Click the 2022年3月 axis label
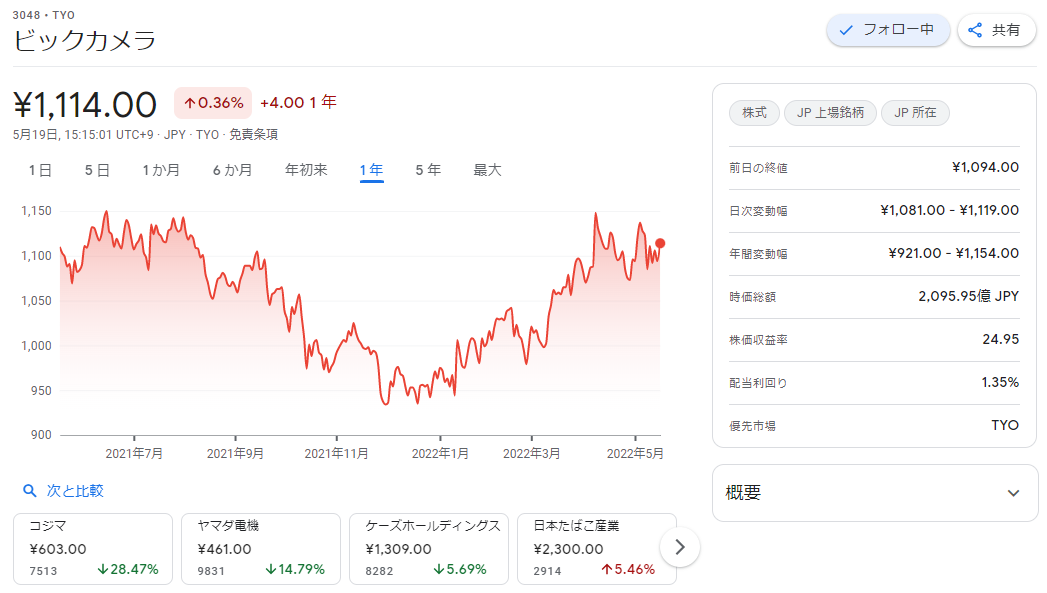The height and width of the screenshot is (593, 1047). 532,453
